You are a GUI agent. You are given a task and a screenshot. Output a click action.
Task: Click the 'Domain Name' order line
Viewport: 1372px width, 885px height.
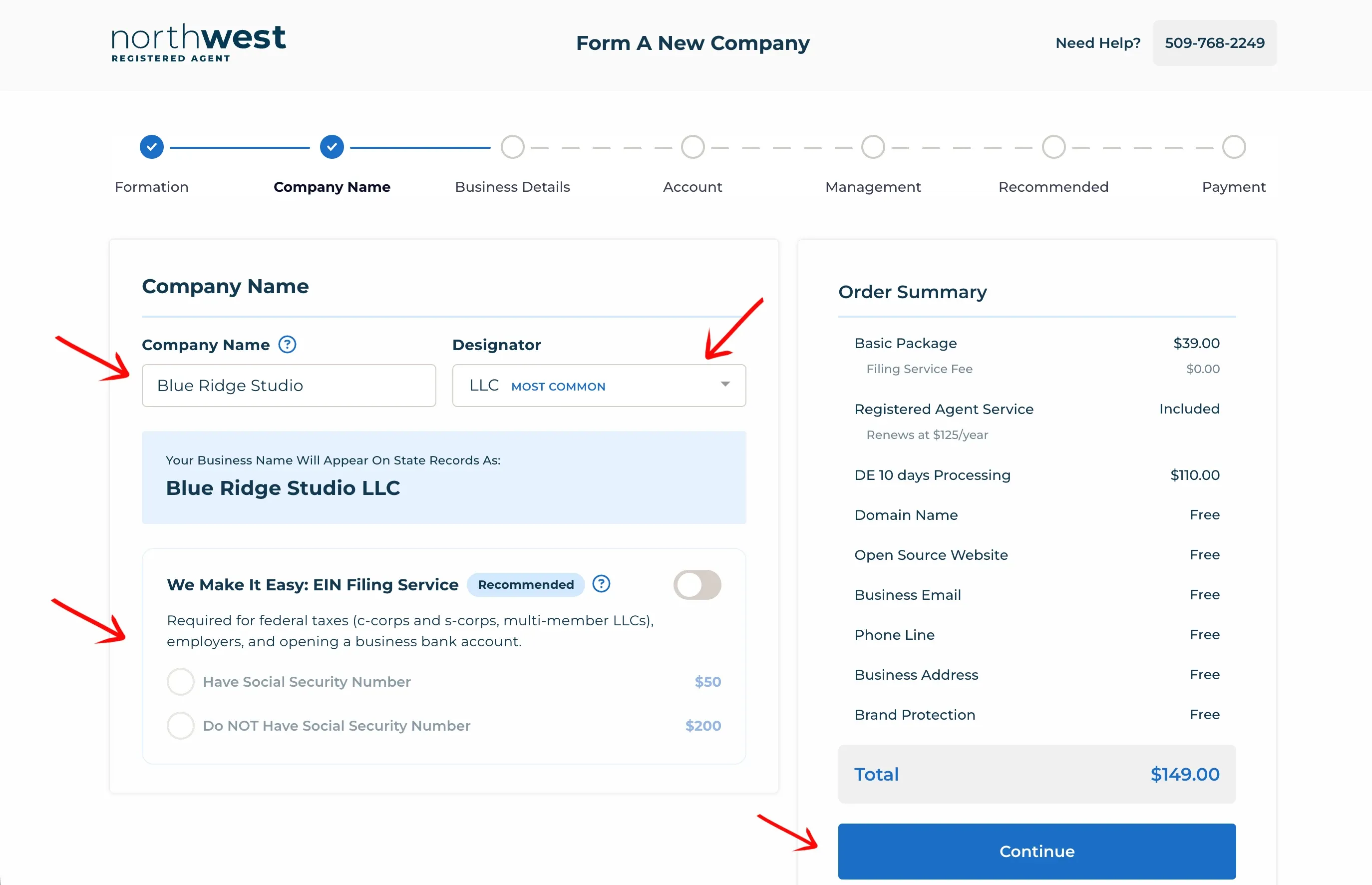click(906, 515)
